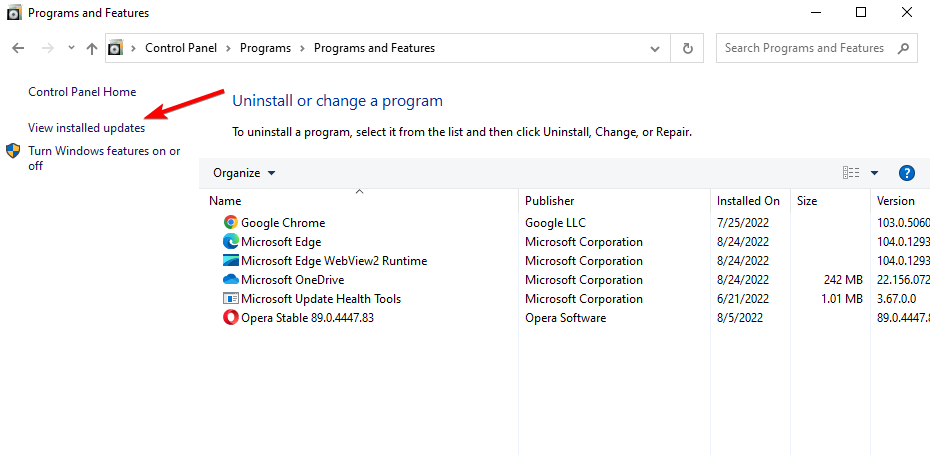The image size is (930, 455).
Task: Change view using the view icon
Action: [851, 173]
